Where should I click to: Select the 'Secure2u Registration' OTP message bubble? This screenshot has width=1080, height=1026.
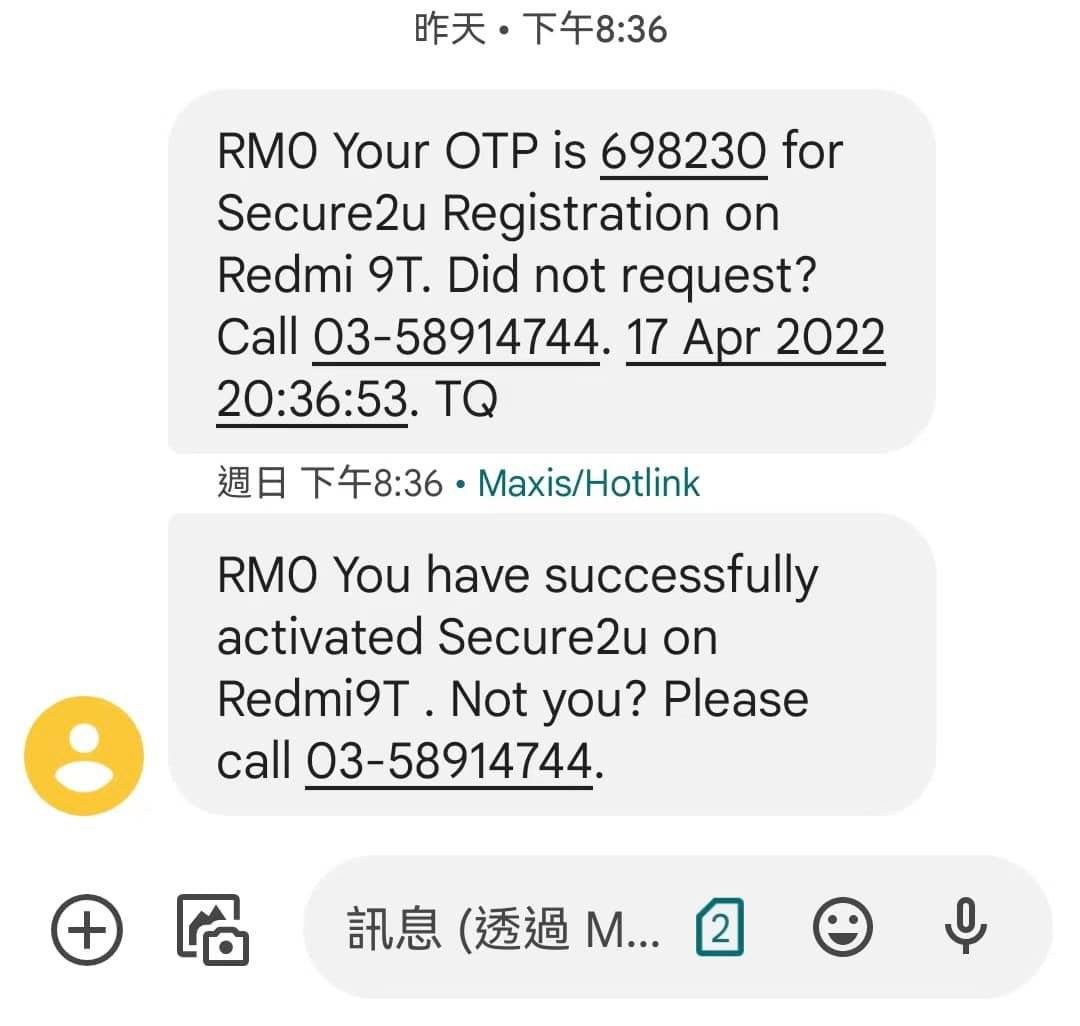click(x=551, y=271)
